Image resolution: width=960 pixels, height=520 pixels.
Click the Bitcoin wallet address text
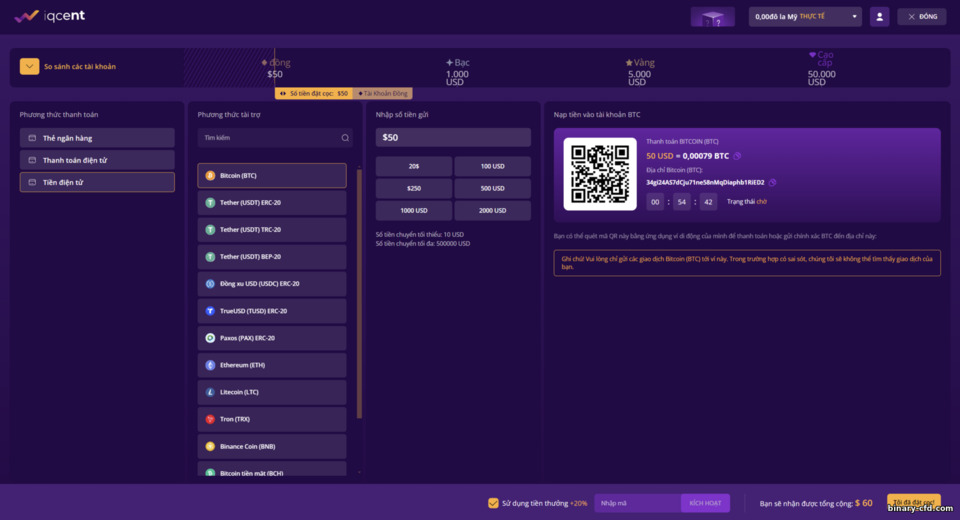point(705,183)
